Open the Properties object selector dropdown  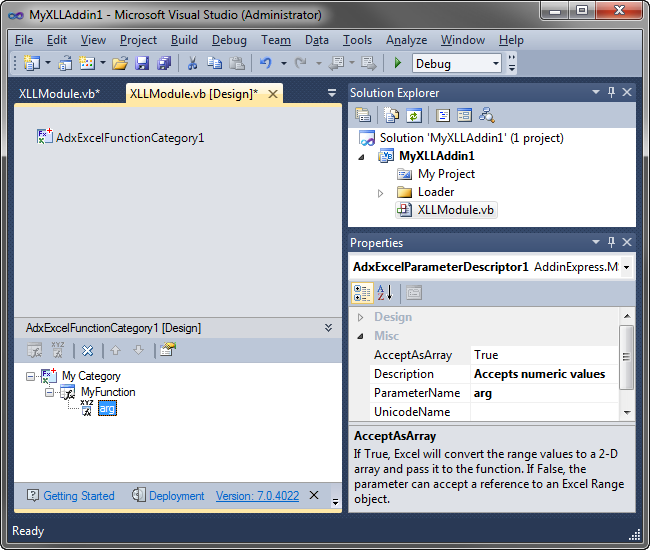[x=626, y=267]
